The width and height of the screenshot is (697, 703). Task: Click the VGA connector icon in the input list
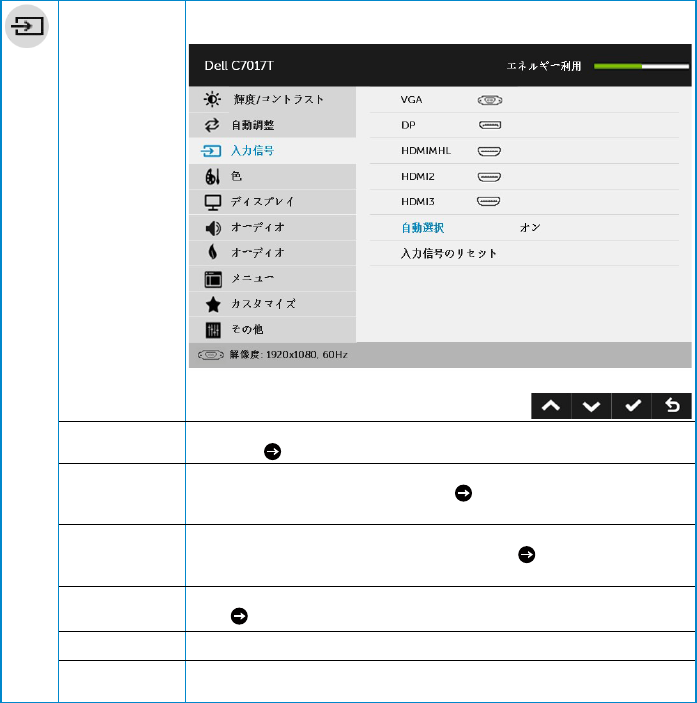[x=490, y=100]
